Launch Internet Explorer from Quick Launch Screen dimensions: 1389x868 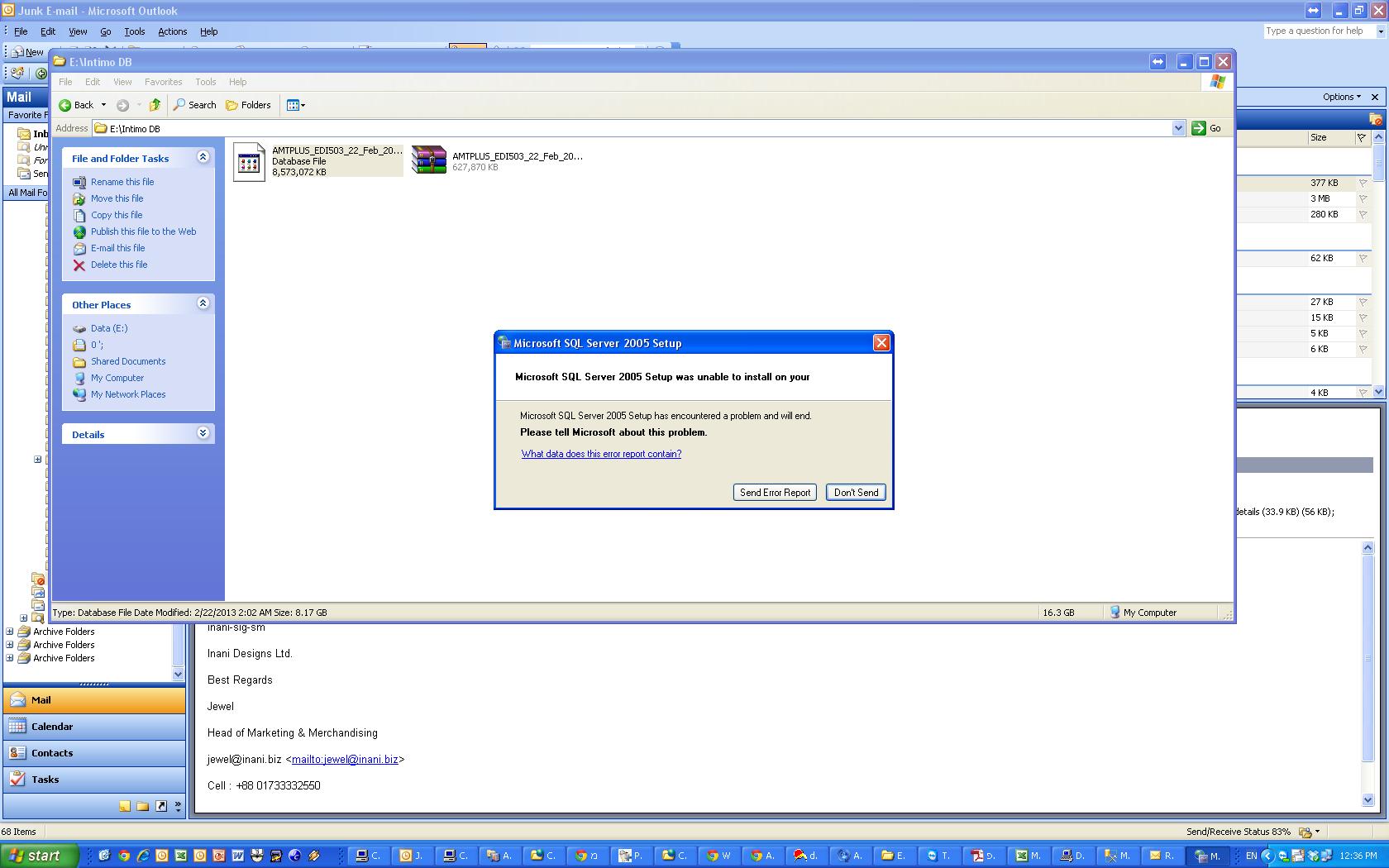143,856
